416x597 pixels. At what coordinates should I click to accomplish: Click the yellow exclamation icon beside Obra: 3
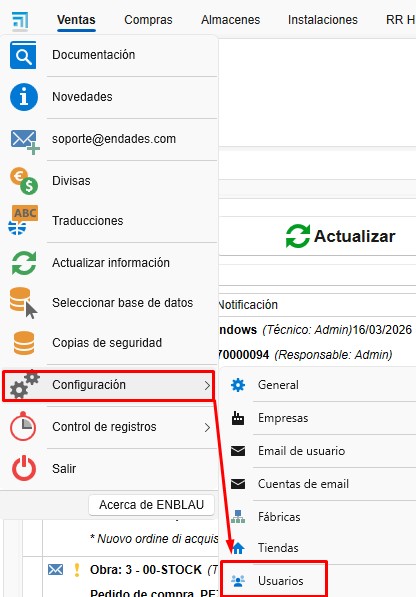coord(77,570)
